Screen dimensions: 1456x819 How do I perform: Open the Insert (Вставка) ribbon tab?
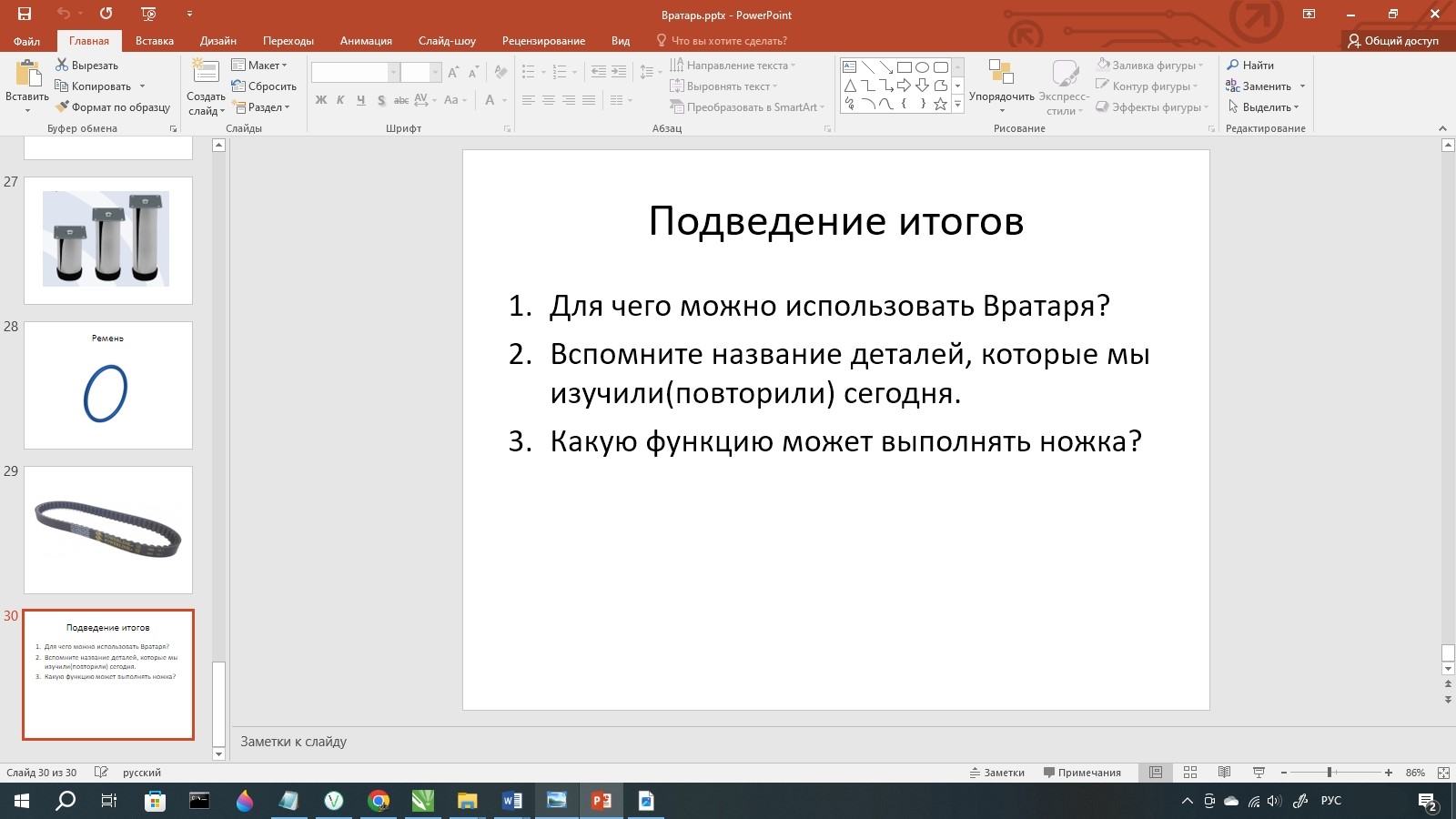tap(154, 41)
